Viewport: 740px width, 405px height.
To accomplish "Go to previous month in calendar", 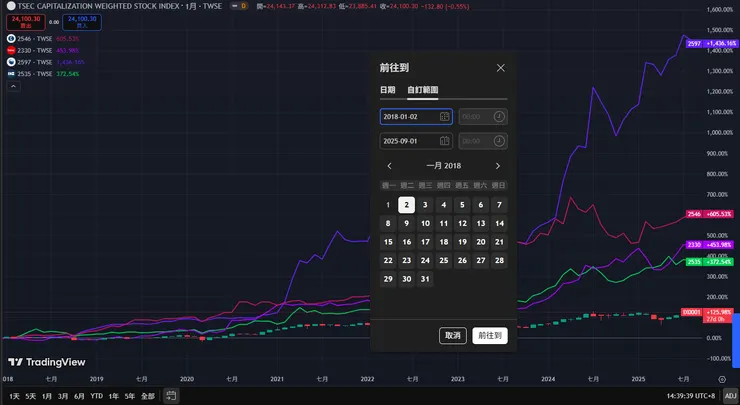I will click(x=389, y=166).
